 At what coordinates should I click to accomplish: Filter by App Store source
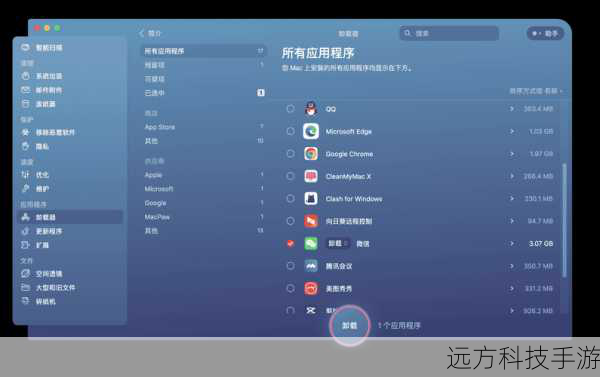tap(204, 127)
